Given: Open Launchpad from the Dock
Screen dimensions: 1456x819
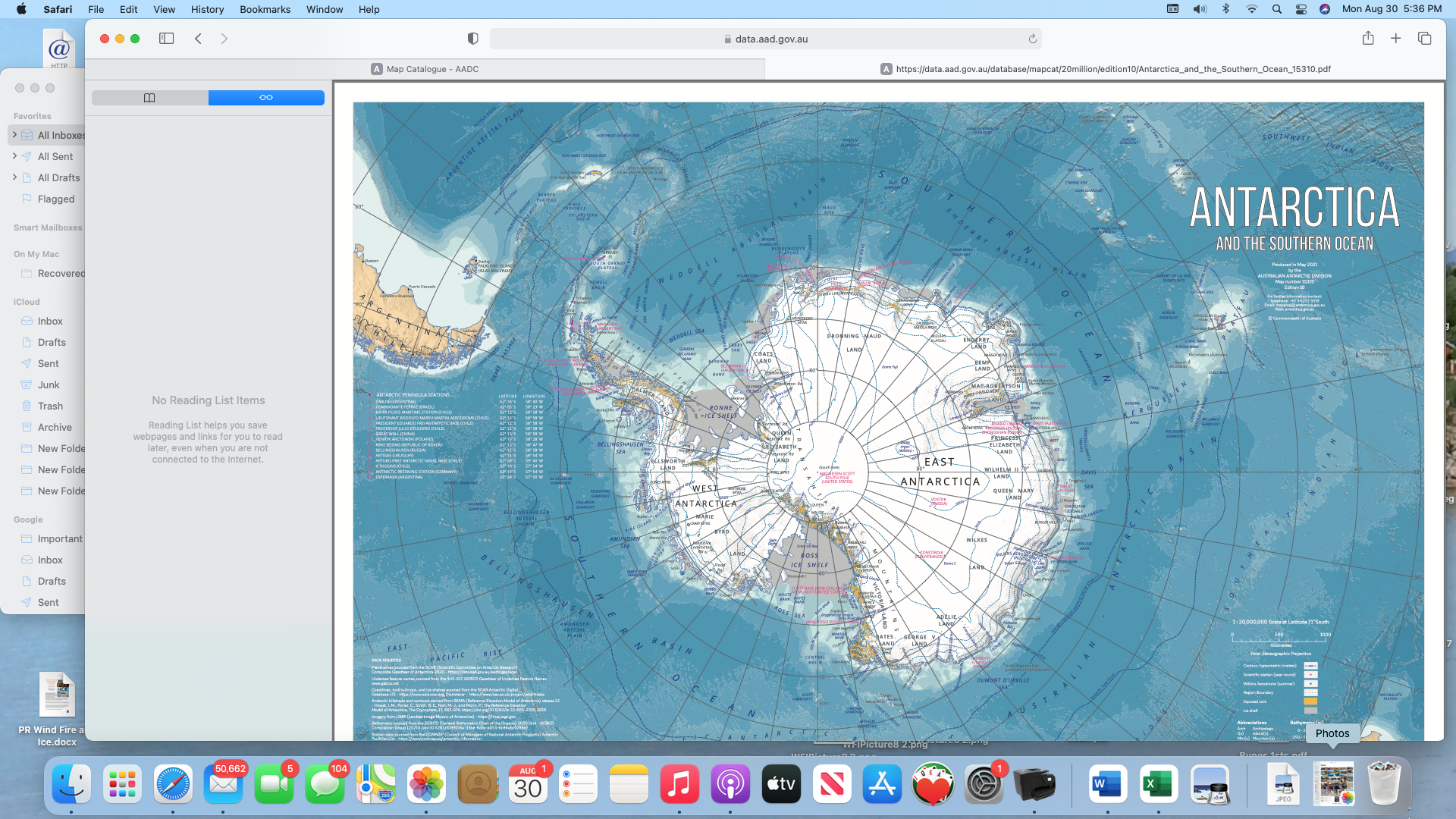Looking at the screenshot, I should point(122,784).
